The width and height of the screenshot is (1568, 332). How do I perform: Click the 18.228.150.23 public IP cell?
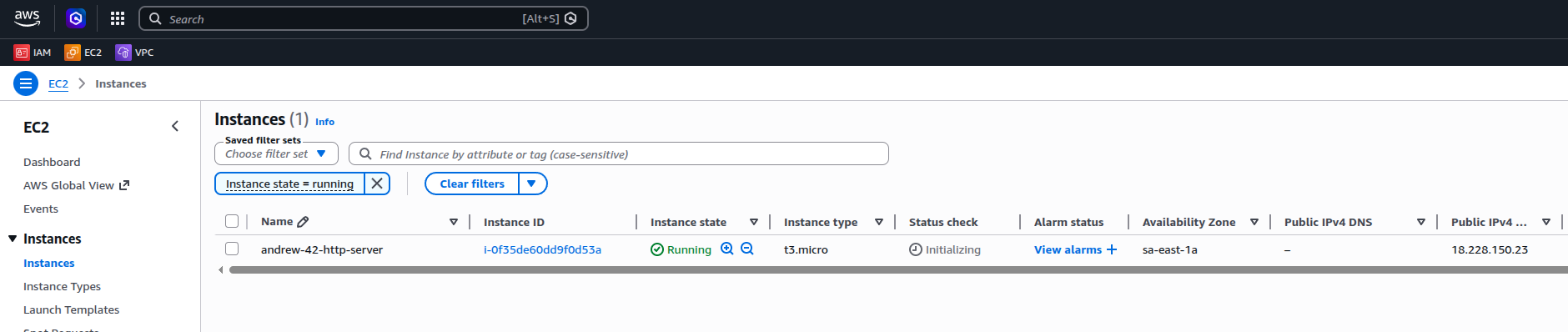click(1490, 249)
